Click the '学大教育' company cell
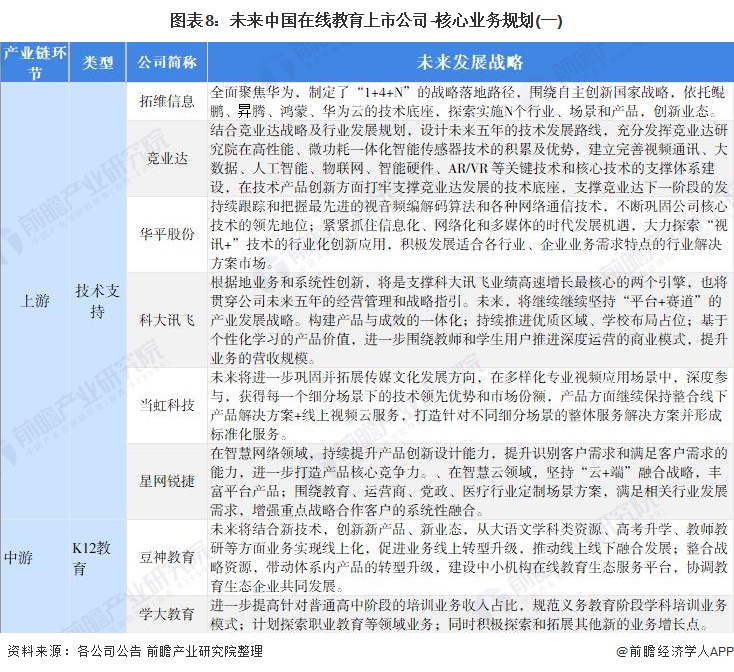This screenshot has width=734, height=672. point(167,614)
